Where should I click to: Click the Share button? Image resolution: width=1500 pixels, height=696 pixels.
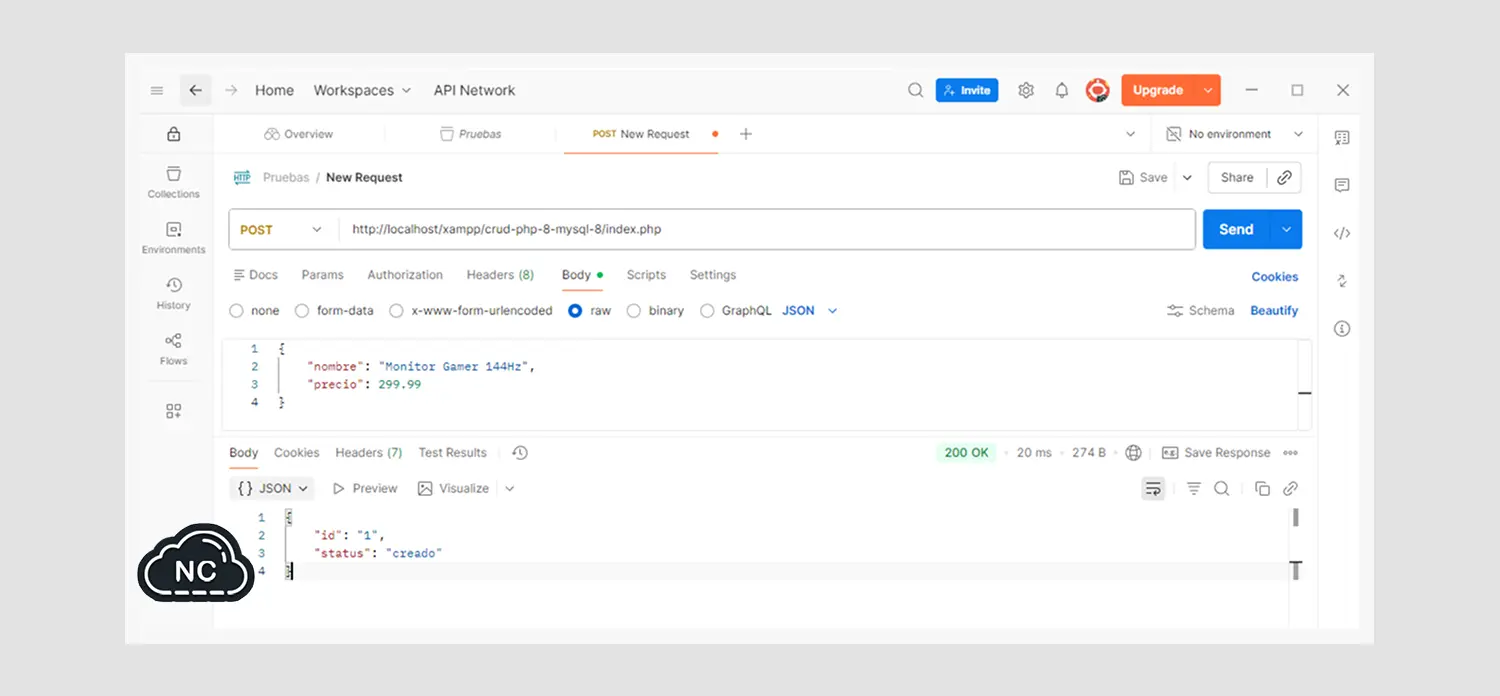pos(1237,177)
